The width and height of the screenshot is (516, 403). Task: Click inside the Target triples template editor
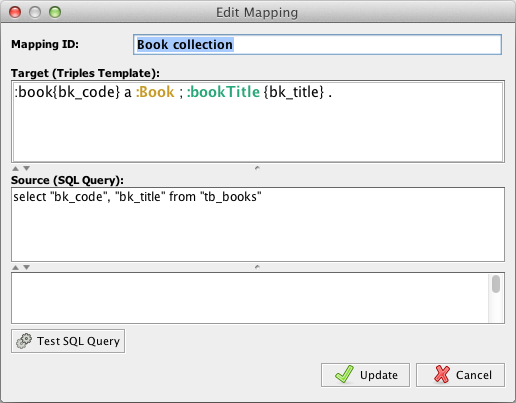click(x=258, y=121)
